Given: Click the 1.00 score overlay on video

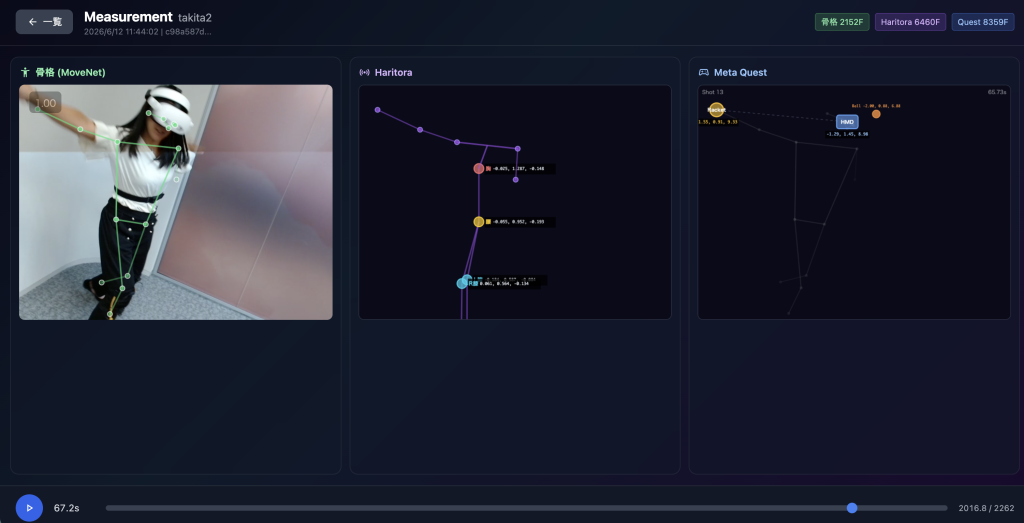Looking at the screenshot, I should (x=45, y=103).
